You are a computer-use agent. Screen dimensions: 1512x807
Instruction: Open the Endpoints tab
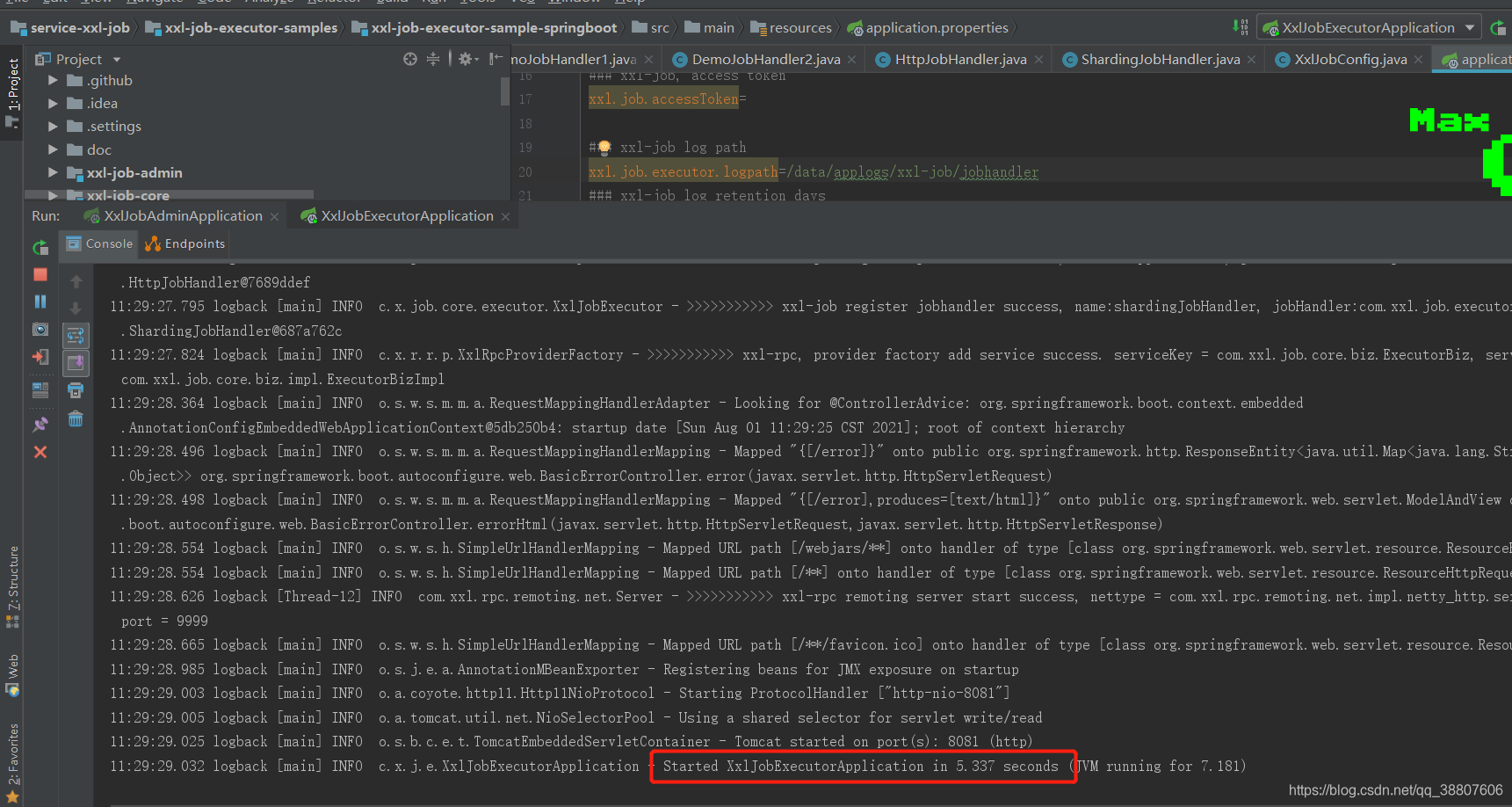pos(185,244)
